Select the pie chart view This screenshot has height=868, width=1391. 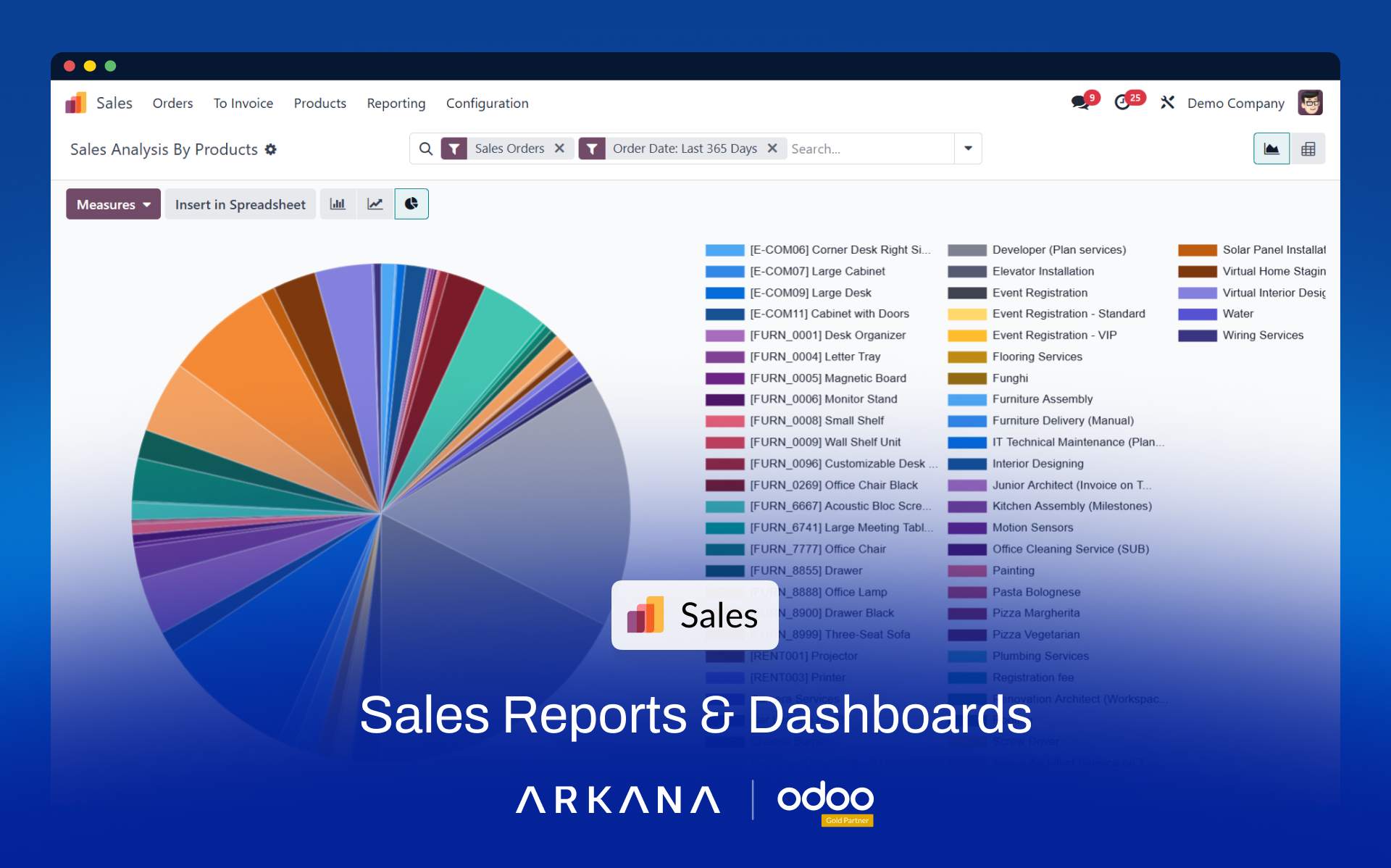(x=412, y=204)
